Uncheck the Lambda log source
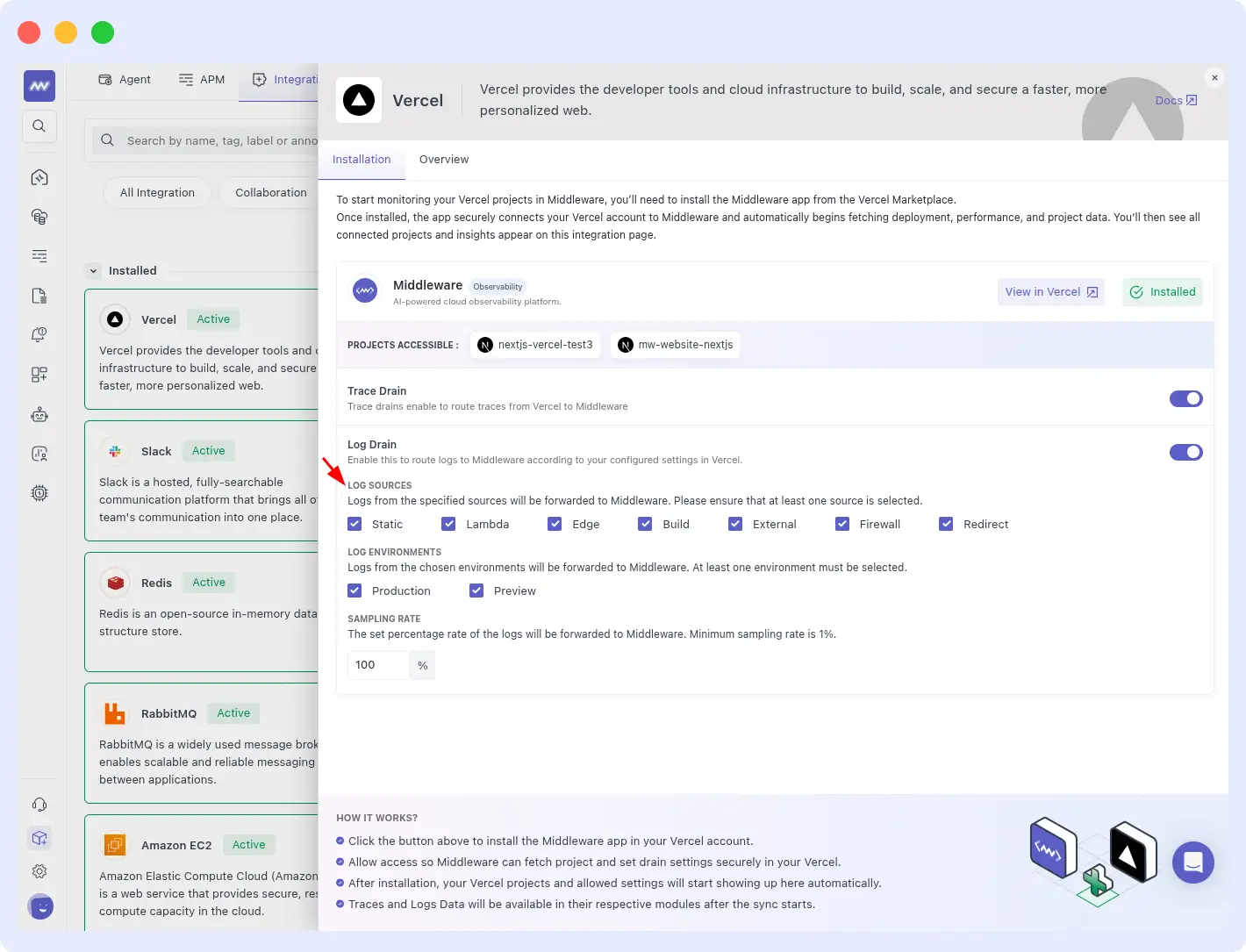This screenshot has width=1246, height=952. [x=448, y=524]
